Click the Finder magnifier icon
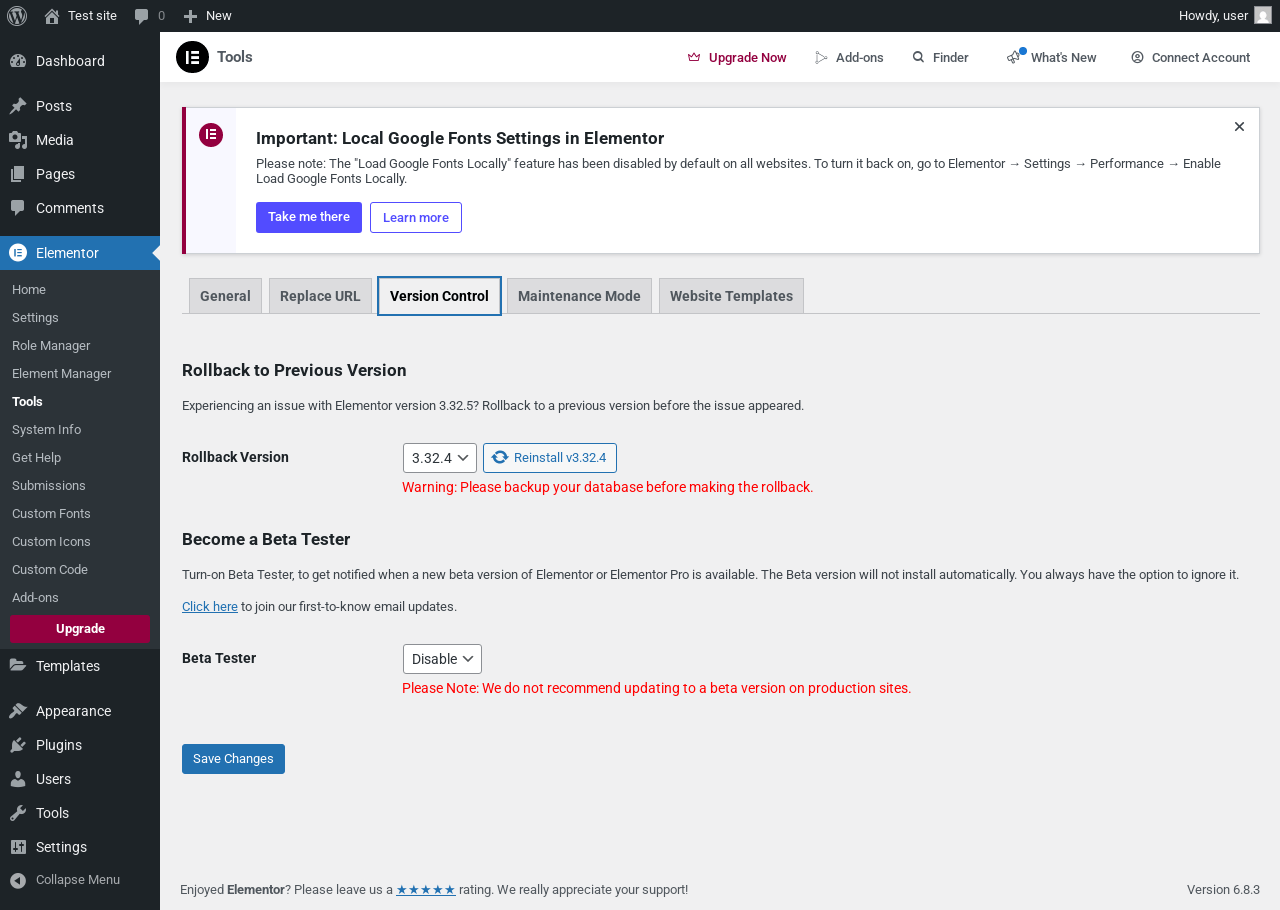The height and width of the screenshot is (910, 1280). click(x=918, y=58)
